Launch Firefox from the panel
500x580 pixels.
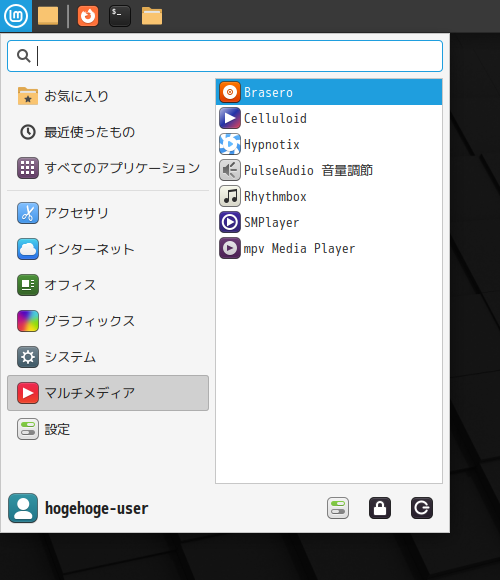(x=88, y=16)
